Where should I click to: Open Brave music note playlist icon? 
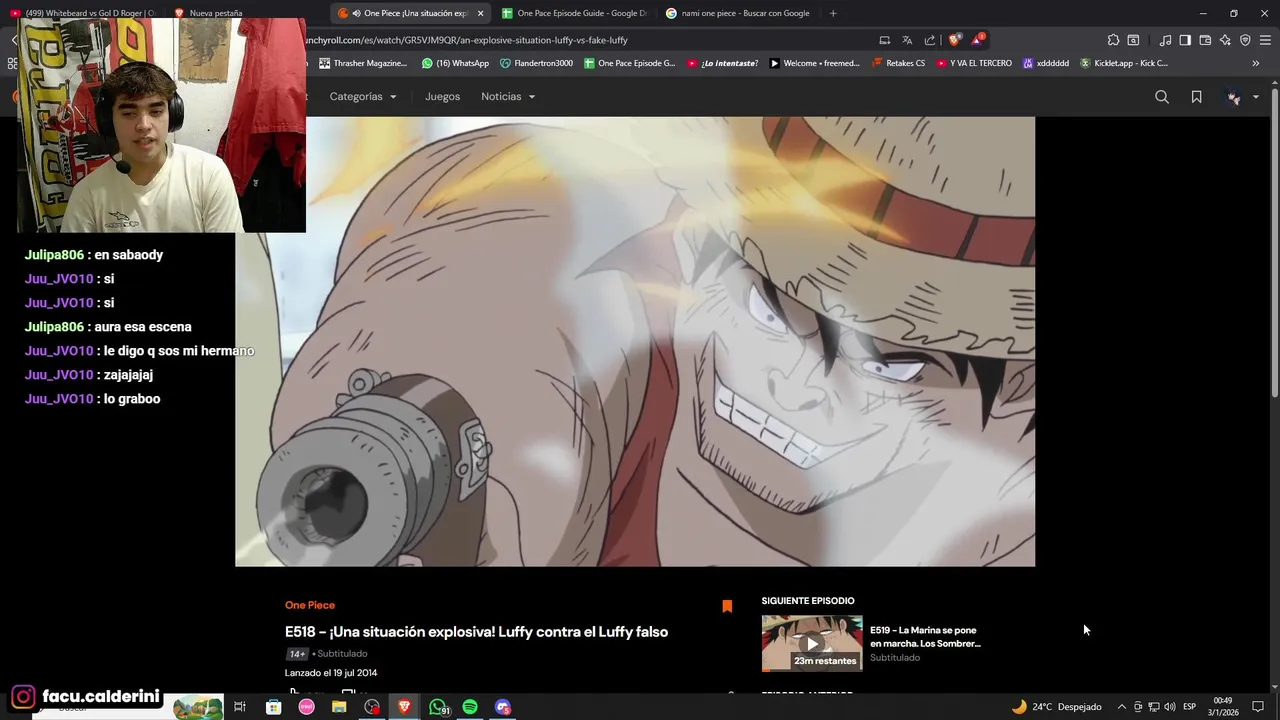coord(1165,40)
